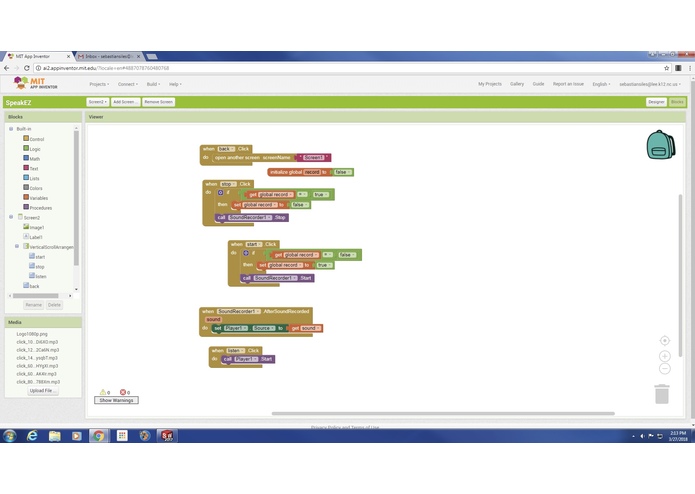Open the Guide link
695x494 pixels.
pyautogui.click(x=538, y=84)
